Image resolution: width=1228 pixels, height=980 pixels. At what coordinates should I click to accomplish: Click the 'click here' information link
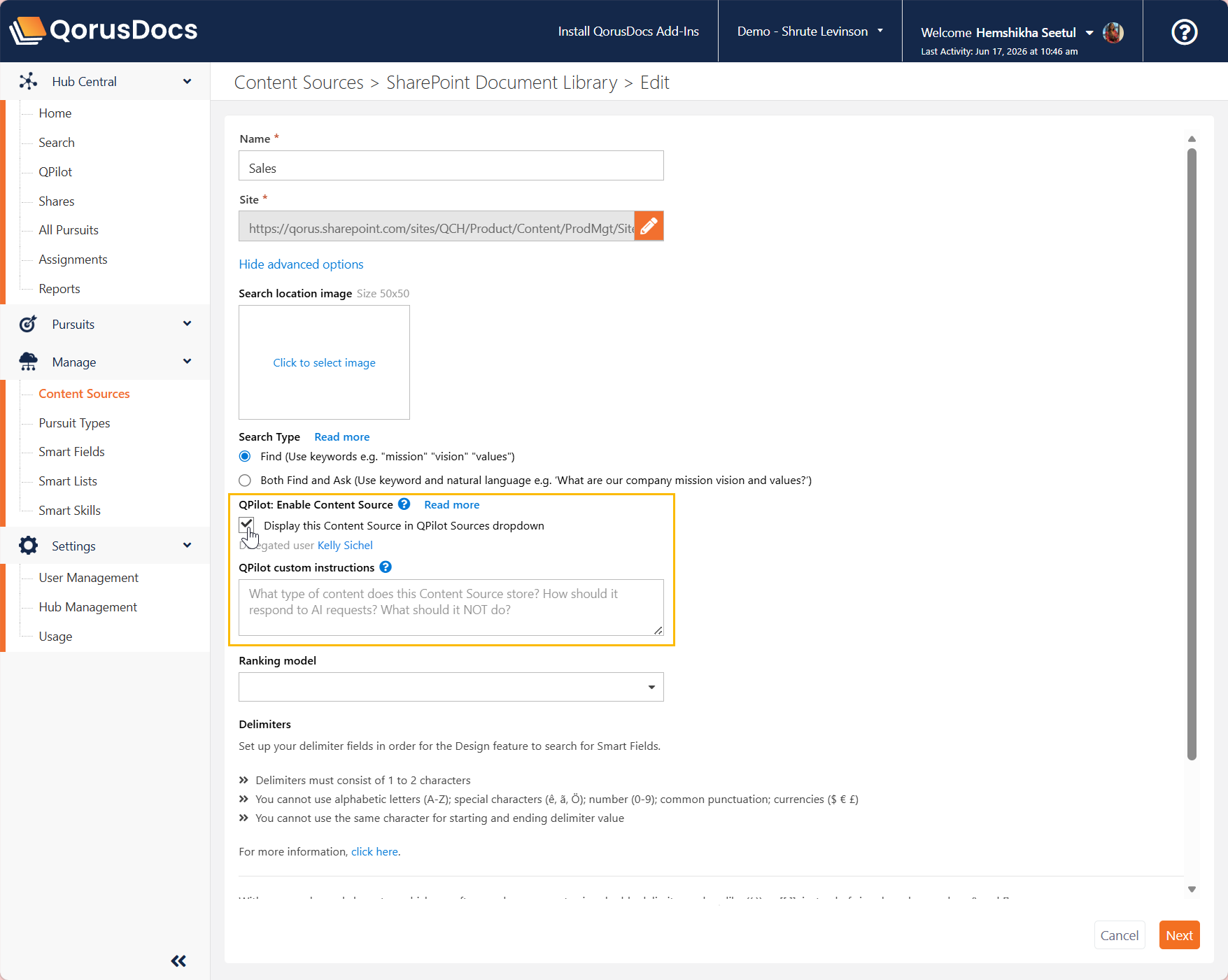click(374, 852)
